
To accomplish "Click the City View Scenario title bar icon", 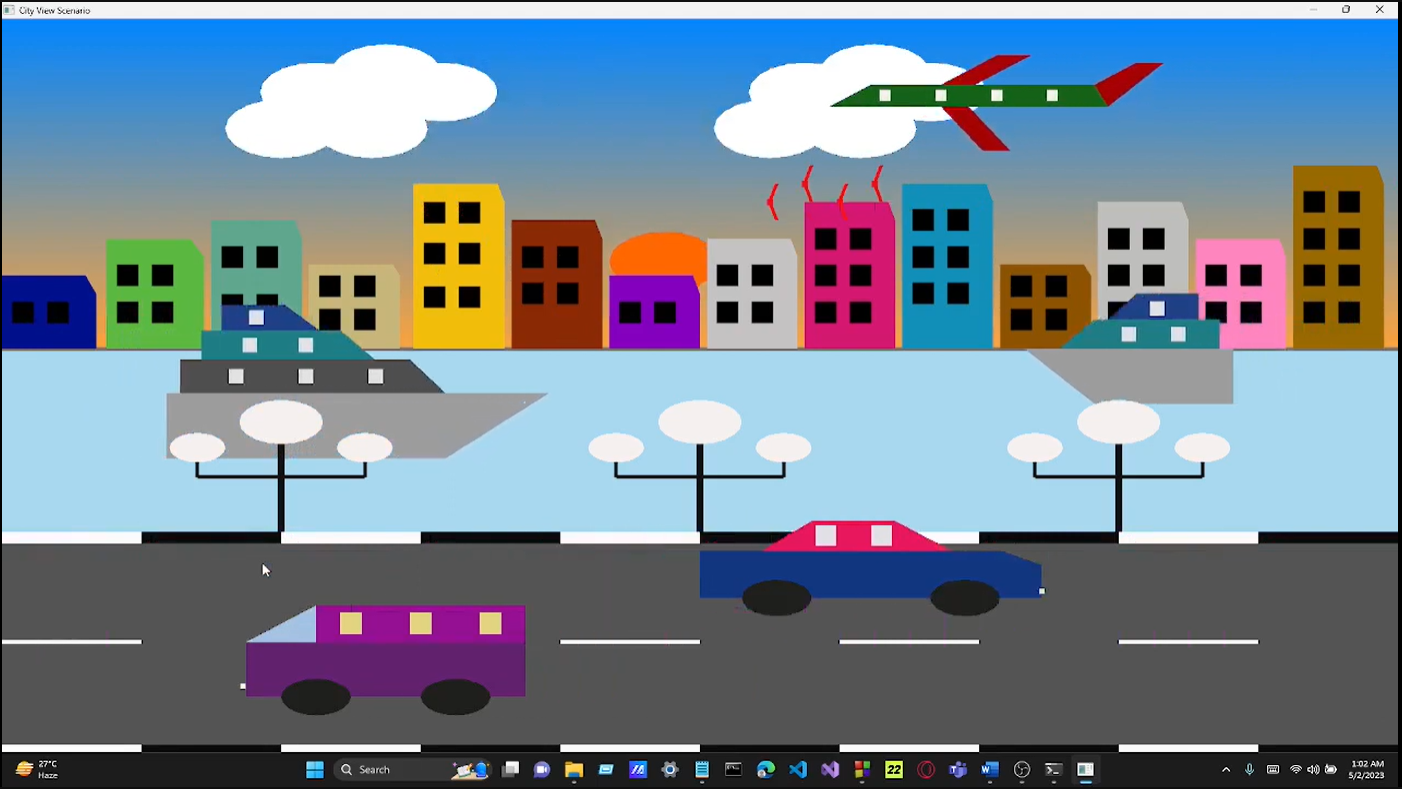I will [x=9, y=10].
